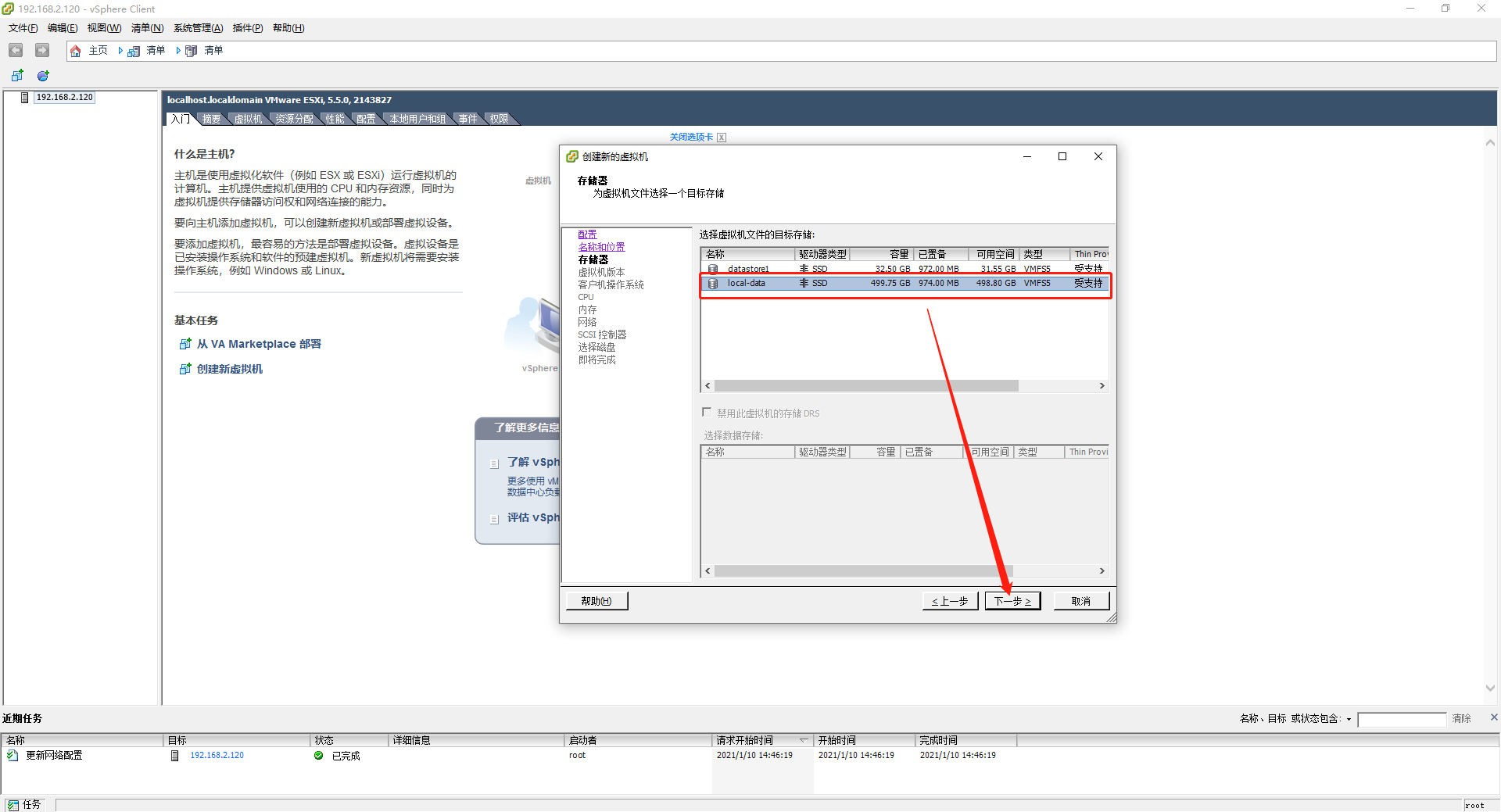Image resolution: width=1501 pixels, height=812 pixels.
Task: Toggle sort on 请求开始时间 column header
Action: pyautogui.click(x=762, y=739)
